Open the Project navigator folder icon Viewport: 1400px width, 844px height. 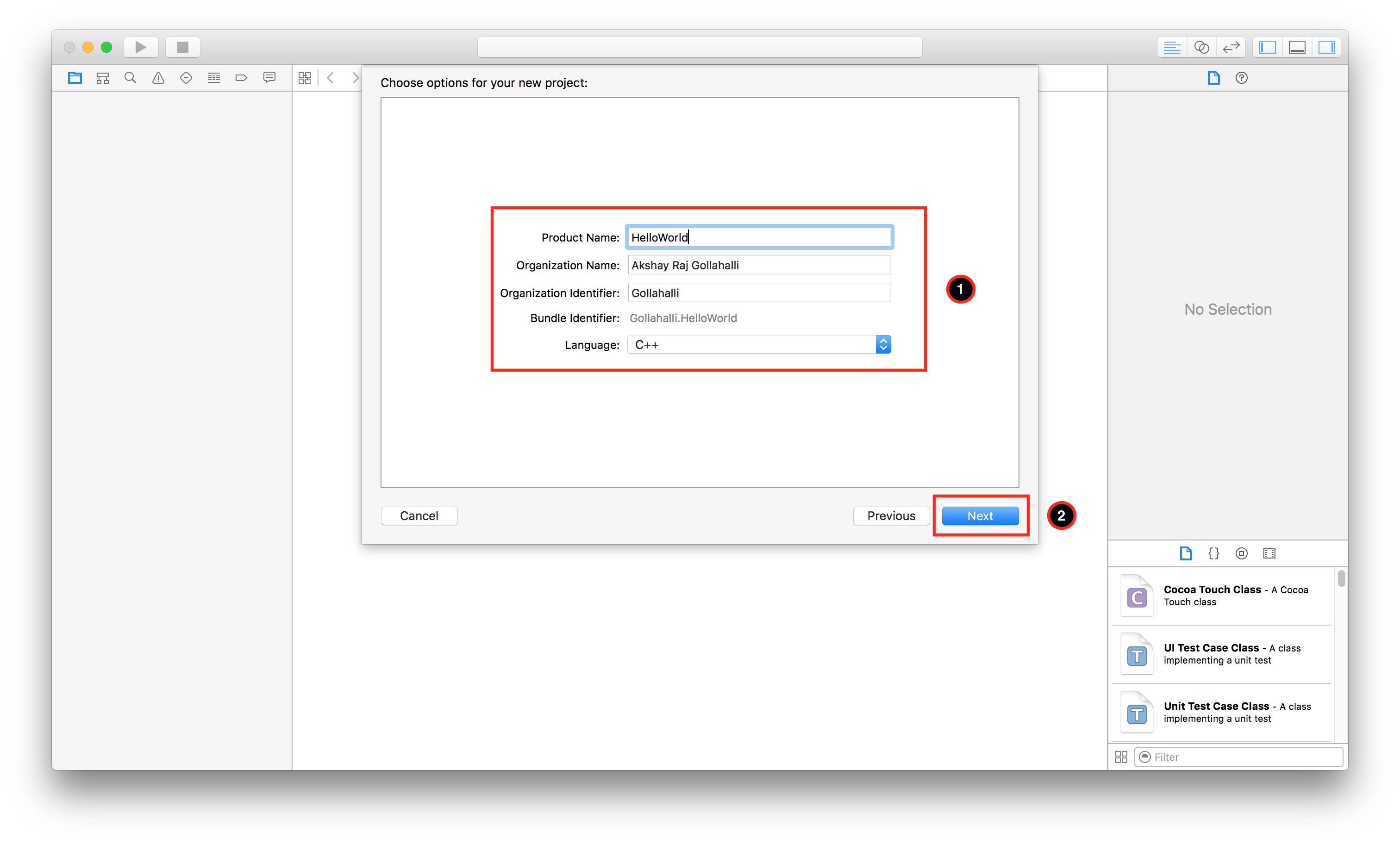[75, 78]
